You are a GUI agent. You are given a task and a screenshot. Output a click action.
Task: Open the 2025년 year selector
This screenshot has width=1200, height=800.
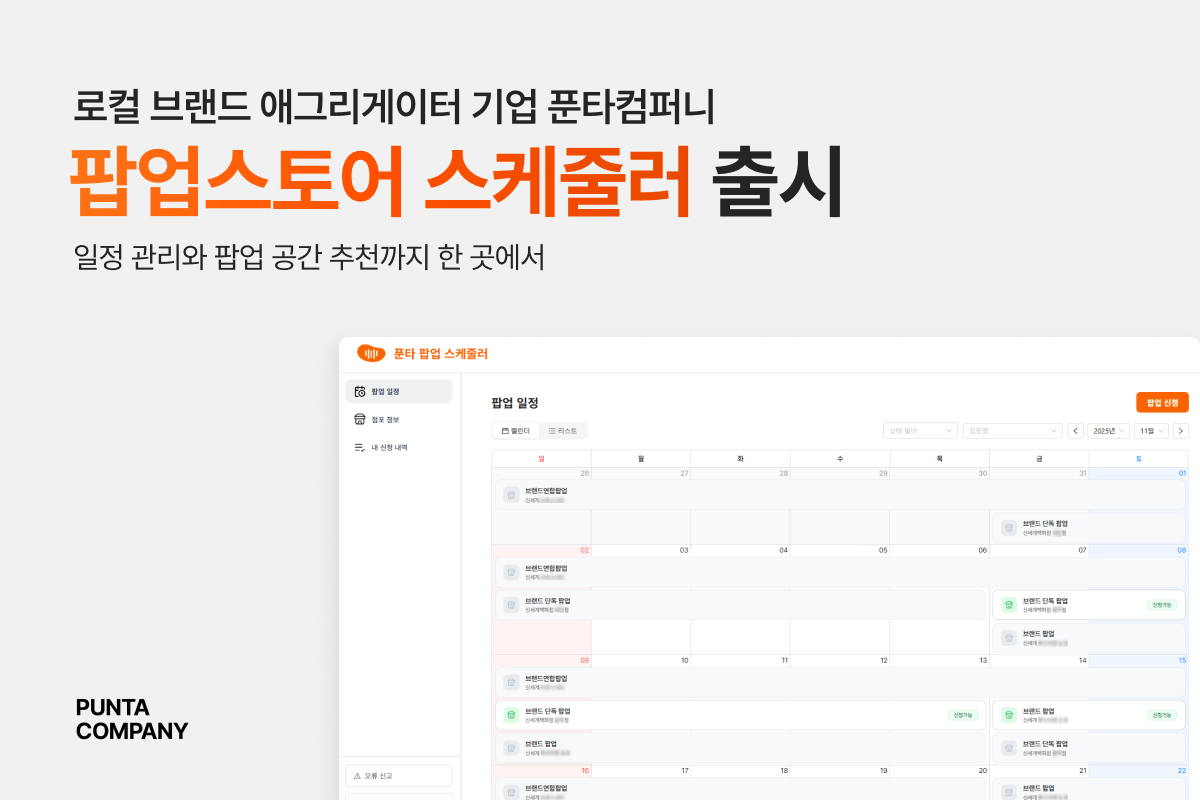click(x=1108, y=431)
